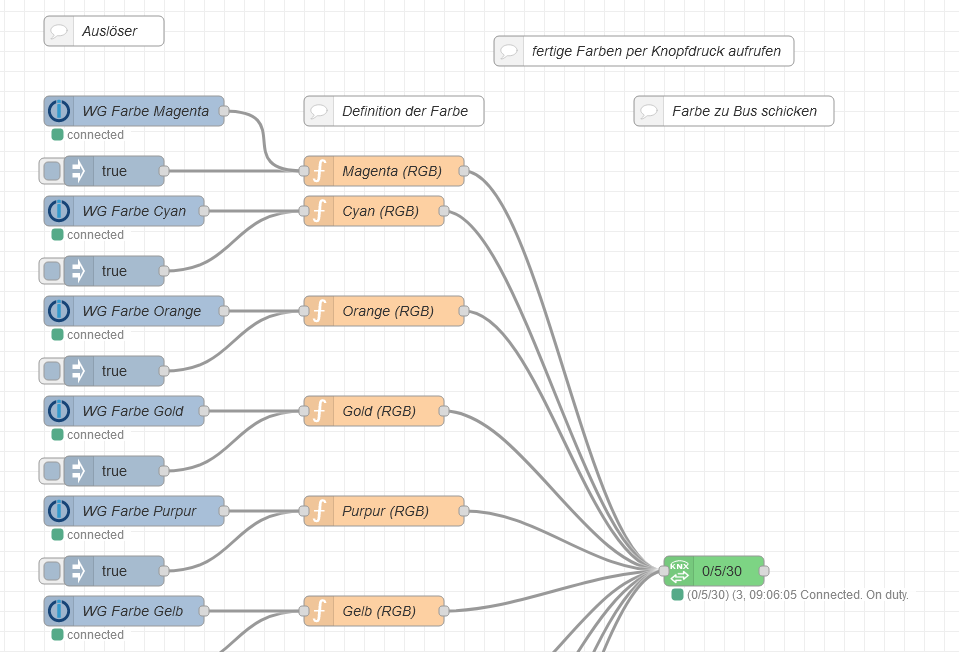
Task: Click the comment icon on Farbe zu Bus schicken
Action: 649,111
